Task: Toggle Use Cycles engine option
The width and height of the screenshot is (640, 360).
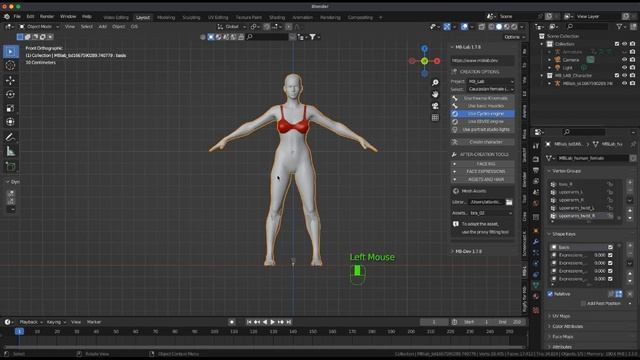Action: [482, 113]
